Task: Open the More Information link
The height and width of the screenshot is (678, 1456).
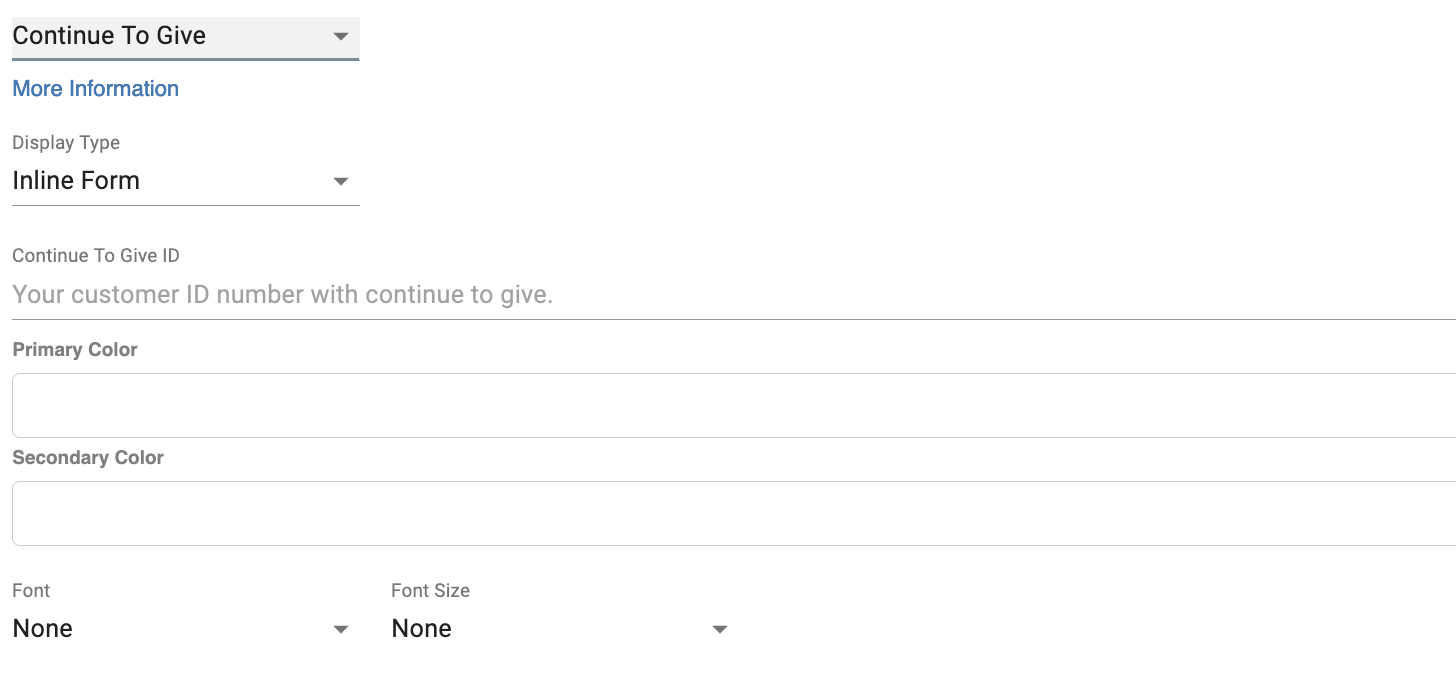Action: point(95,89)
